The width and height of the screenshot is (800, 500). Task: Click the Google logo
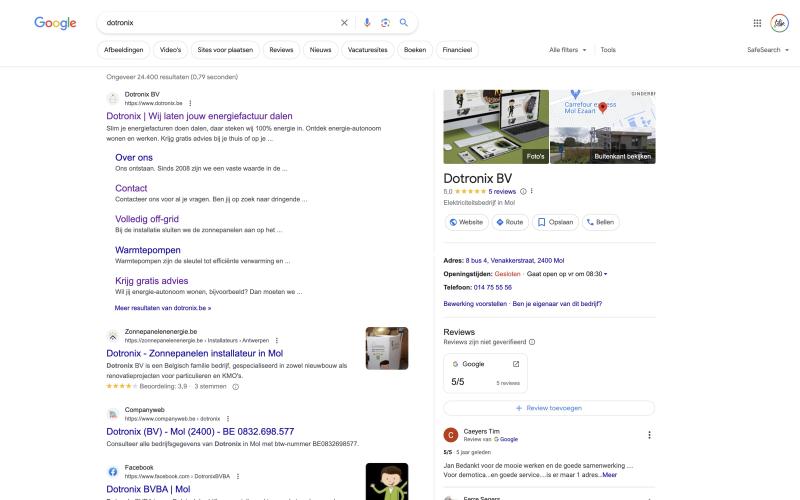[x=55, y=23]
